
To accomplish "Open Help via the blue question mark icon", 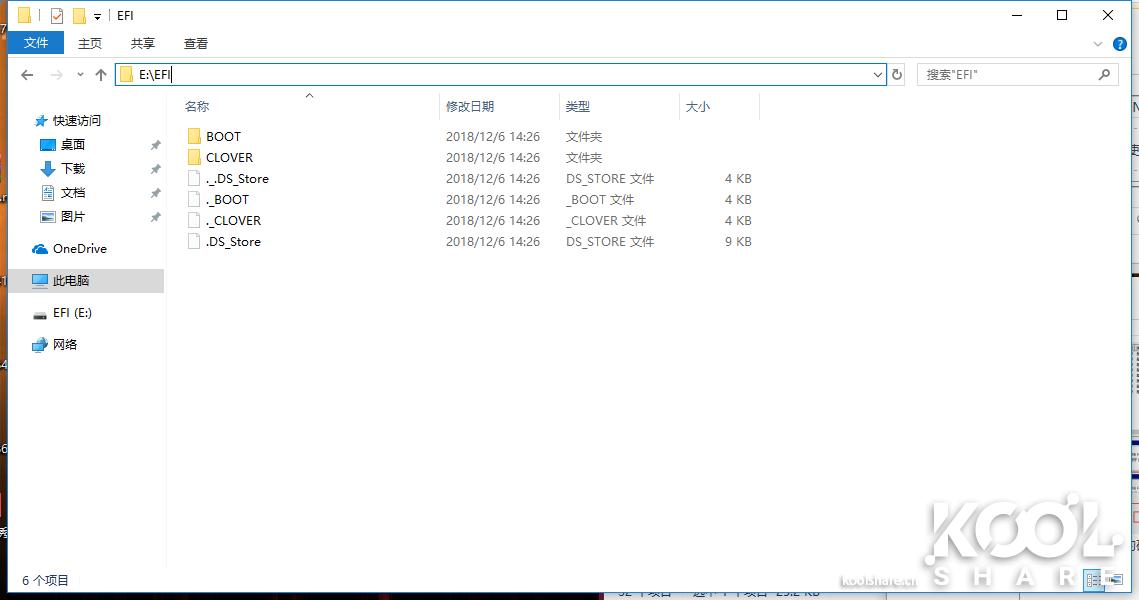I will (1120, 43).
